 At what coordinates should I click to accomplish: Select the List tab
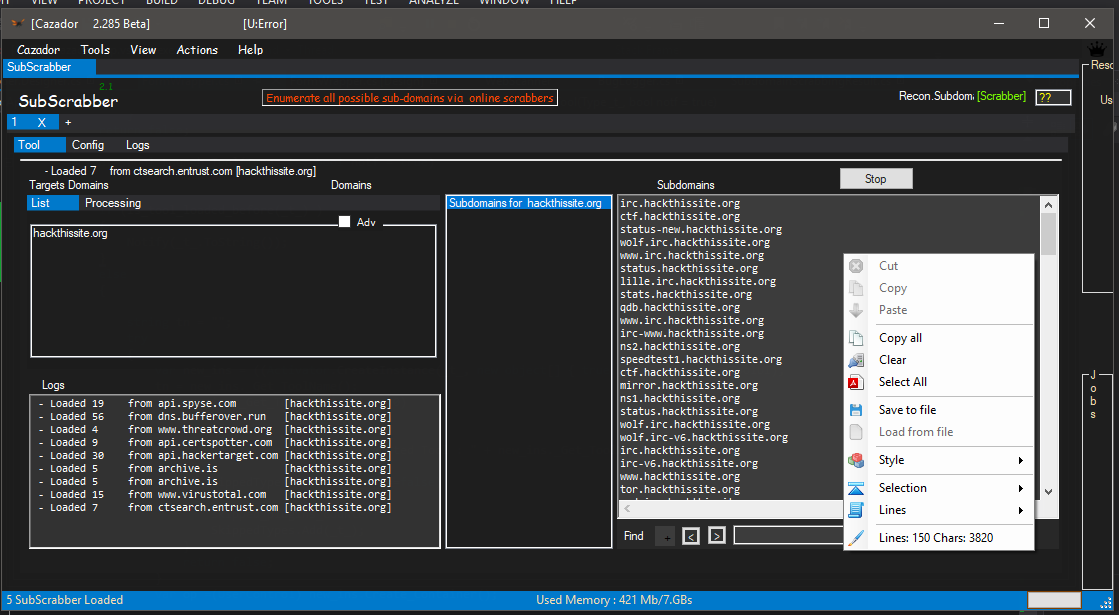coord(54,203)
